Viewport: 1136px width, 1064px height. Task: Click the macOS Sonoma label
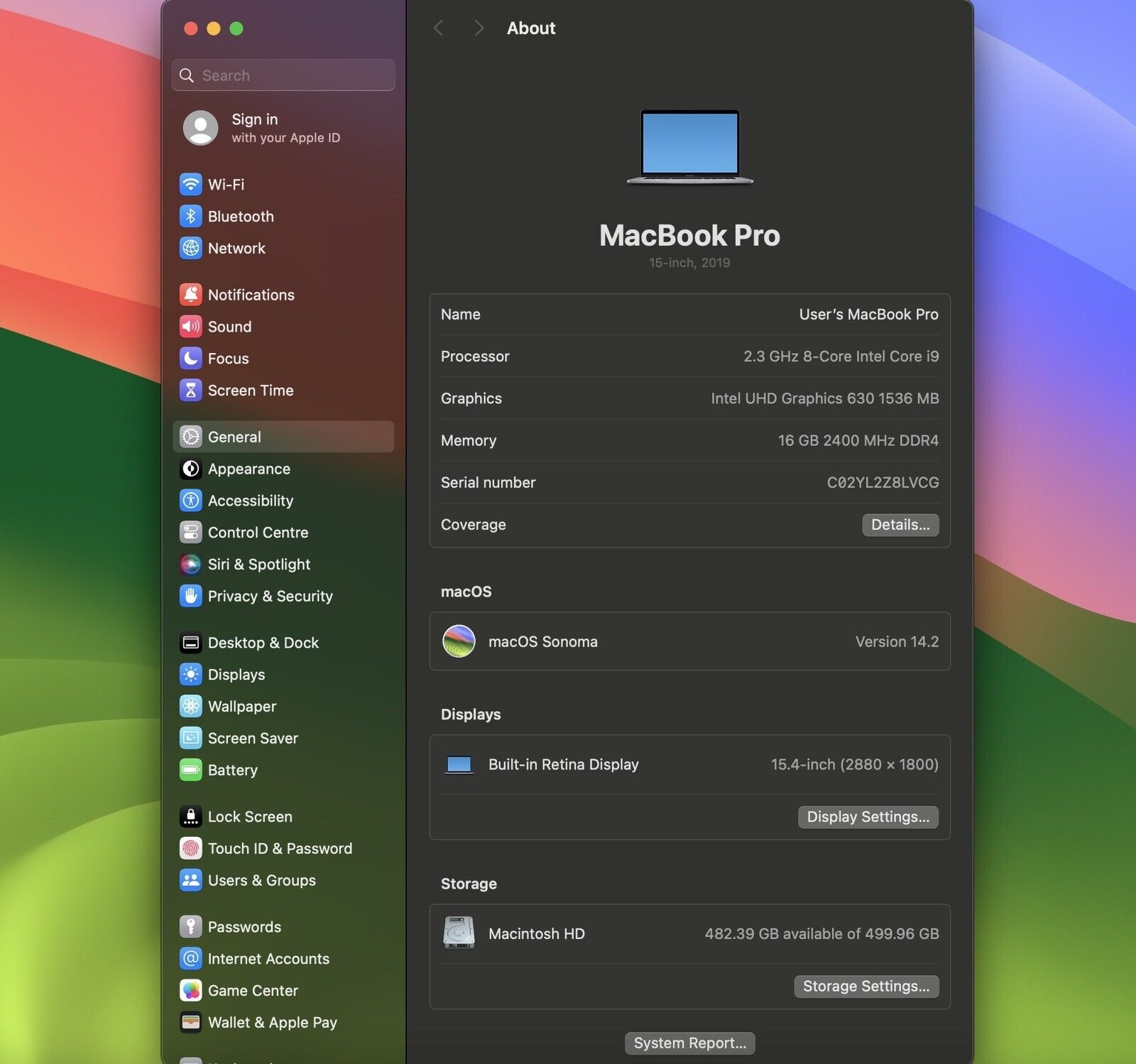pyautogui.click(x=543, y=642)
